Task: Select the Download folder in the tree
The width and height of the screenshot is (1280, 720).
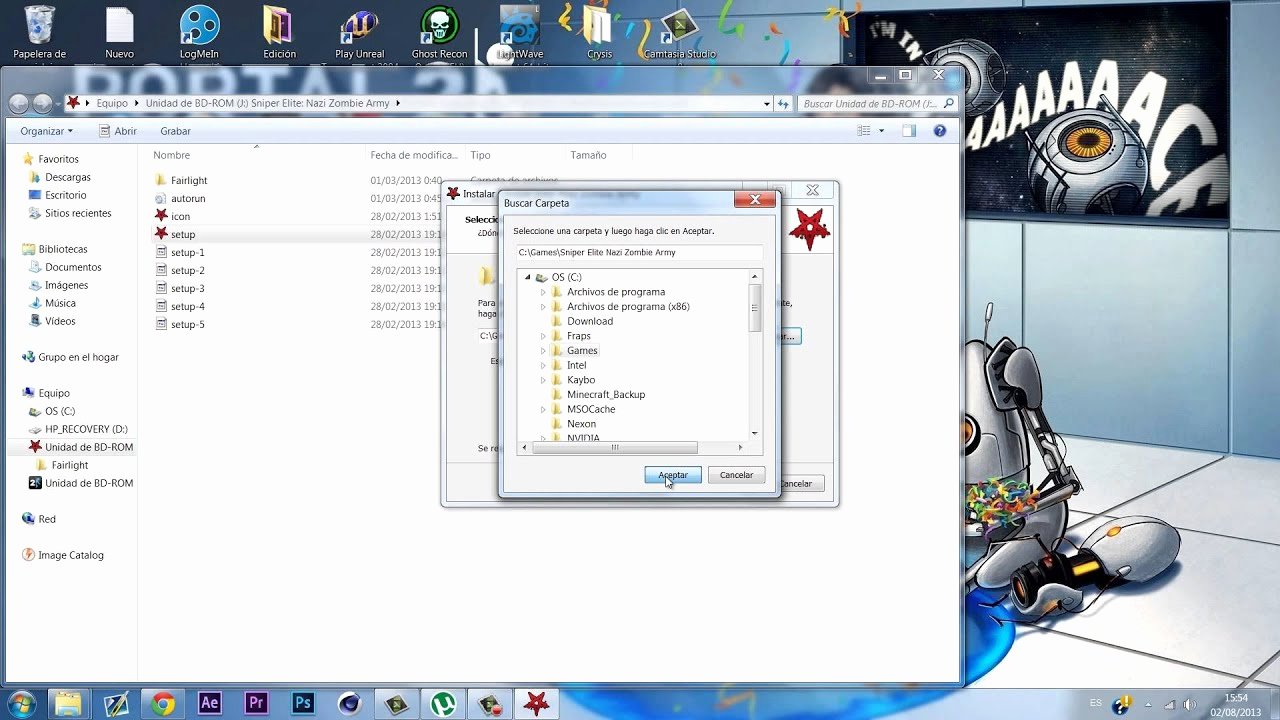Action: click(x=590, y=321)
